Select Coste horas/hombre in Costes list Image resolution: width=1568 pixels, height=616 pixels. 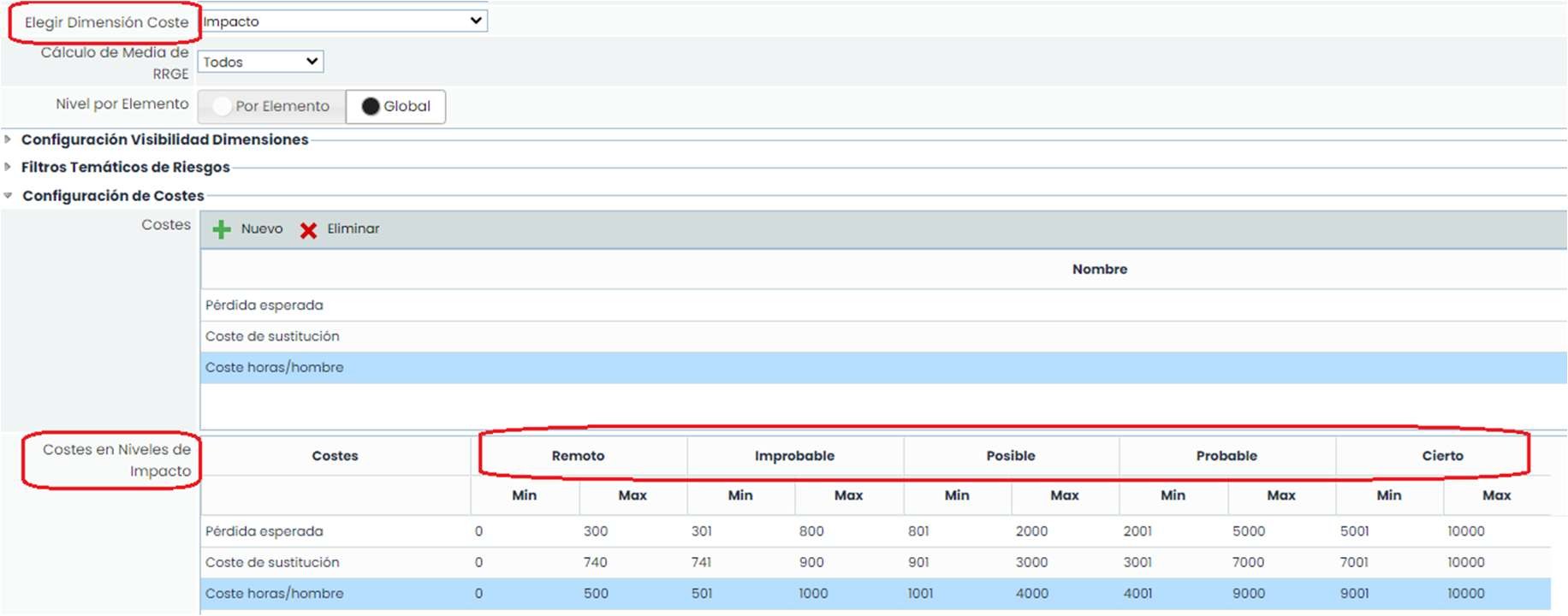(274, 367)
